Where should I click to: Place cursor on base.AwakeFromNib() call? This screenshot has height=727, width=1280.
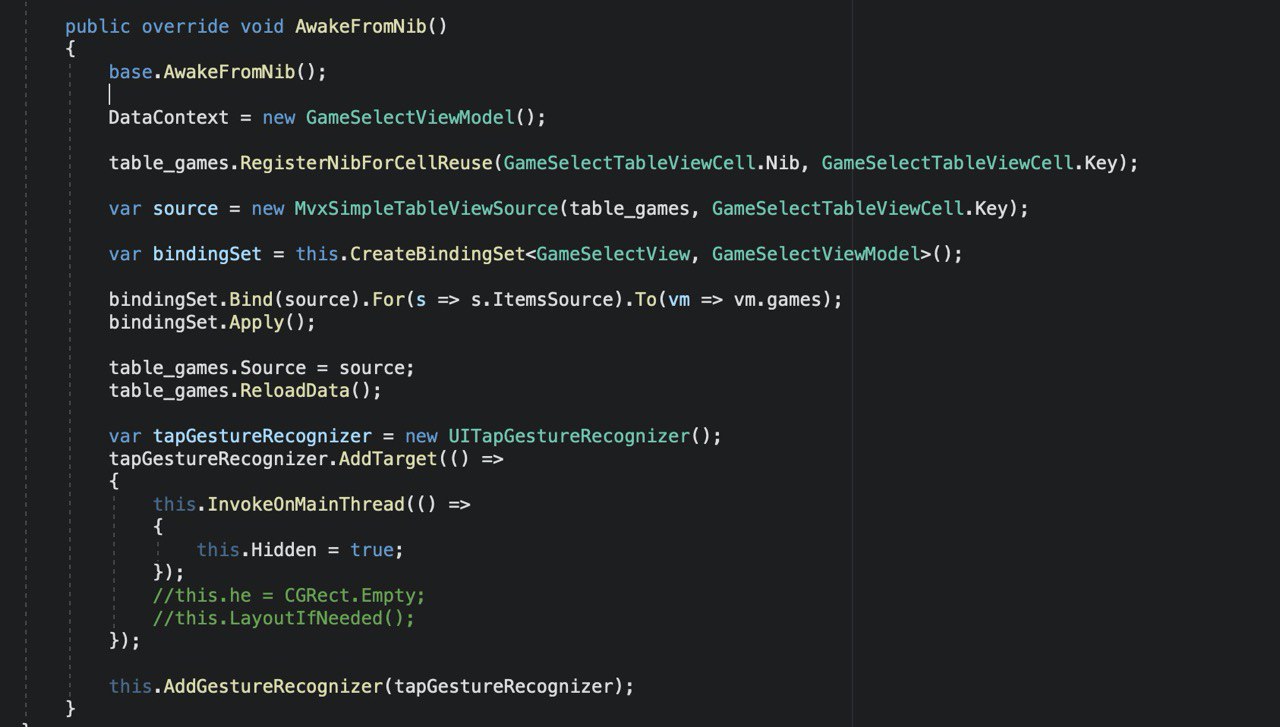tap(218, 72)
